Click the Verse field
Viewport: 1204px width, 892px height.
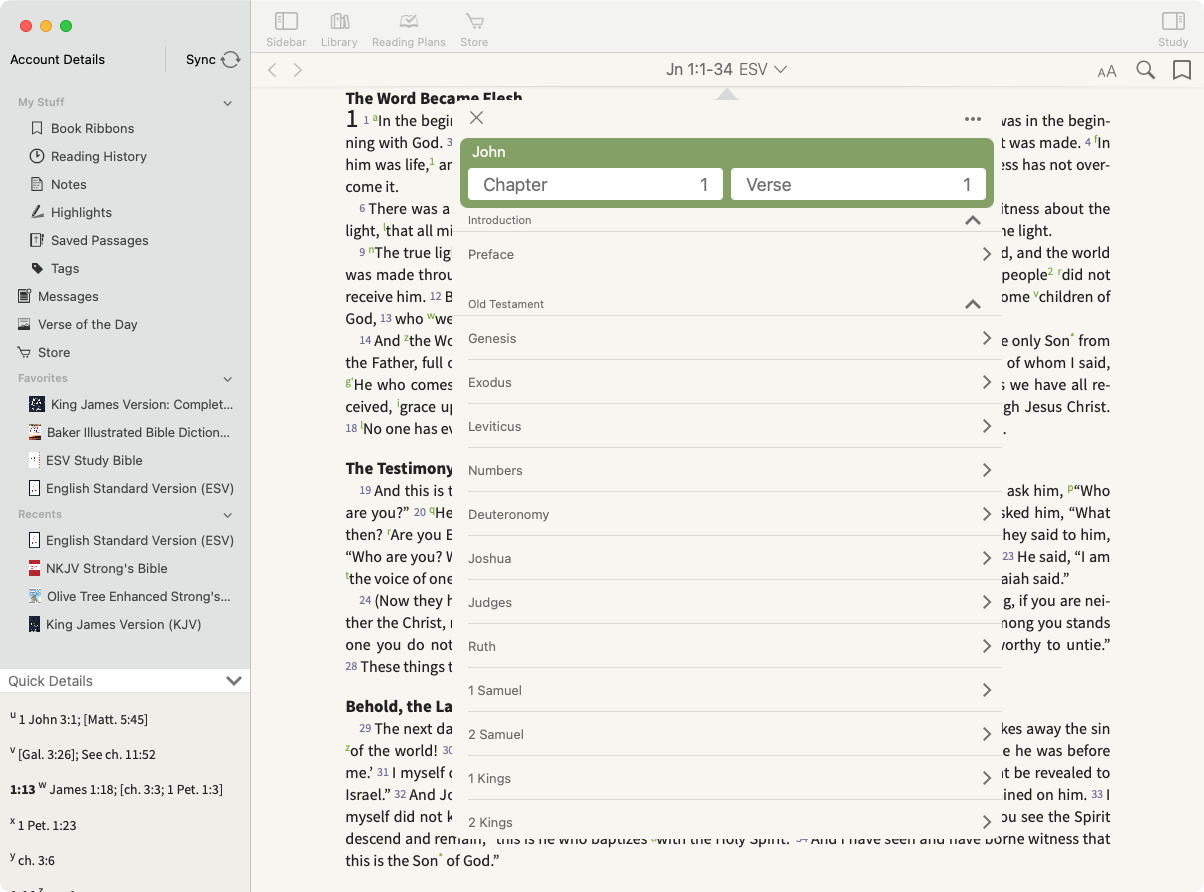tap(858, 184)
